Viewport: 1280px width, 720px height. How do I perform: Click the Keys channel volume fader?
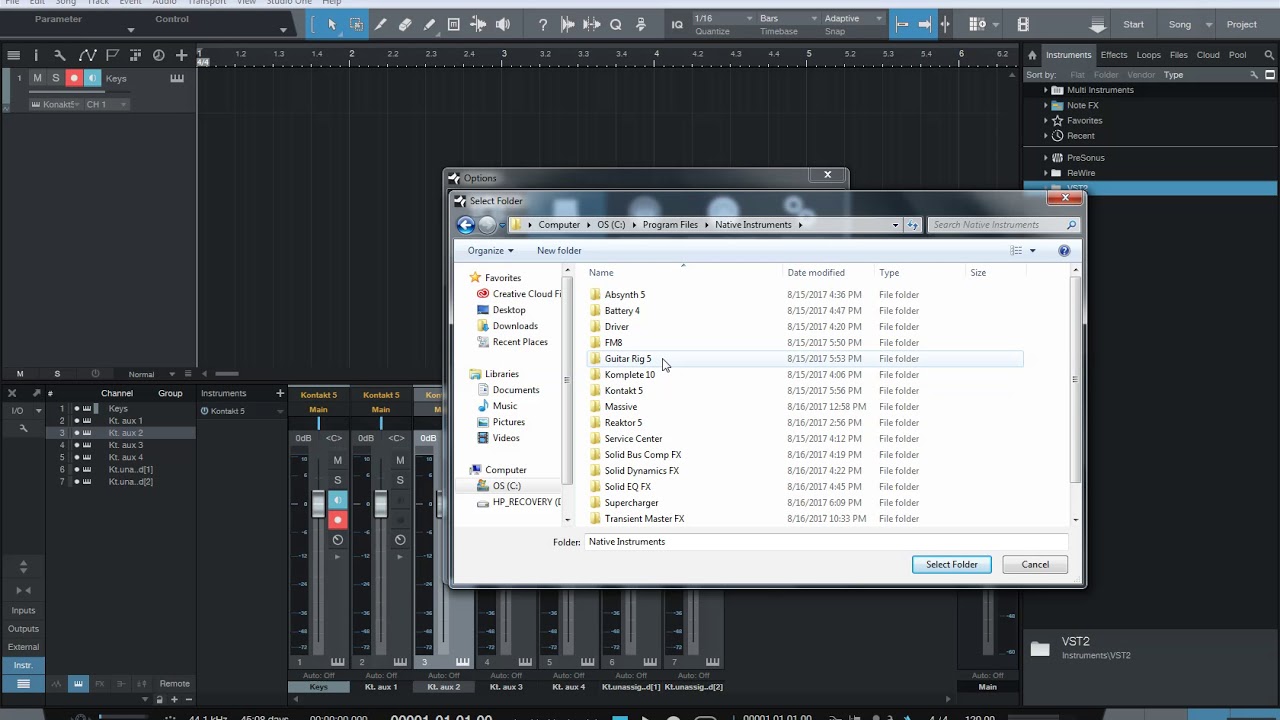point(318,504)
